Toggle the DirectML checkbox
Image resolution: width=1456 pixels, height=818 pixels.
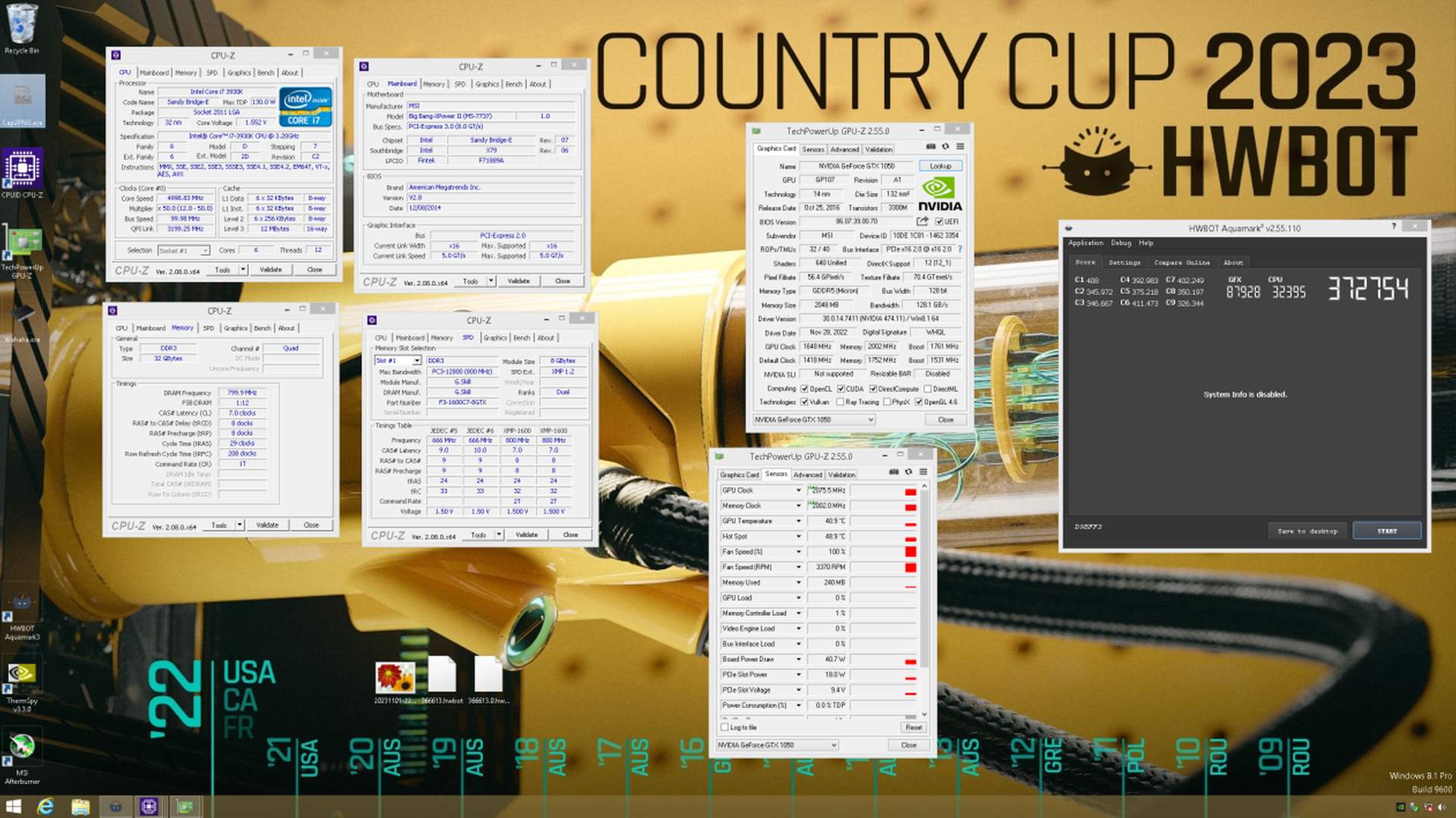pyautogui.click(x=927, y=389)
